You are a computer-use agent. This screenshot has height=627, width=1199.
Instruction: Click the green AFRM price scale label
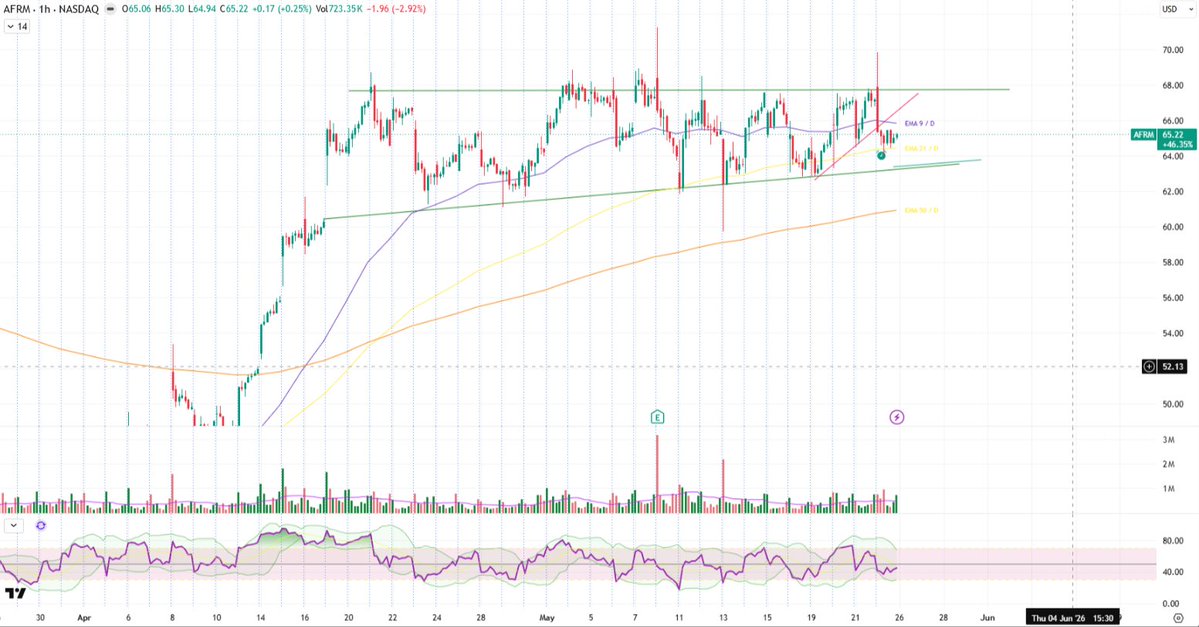click(1143, 135)
